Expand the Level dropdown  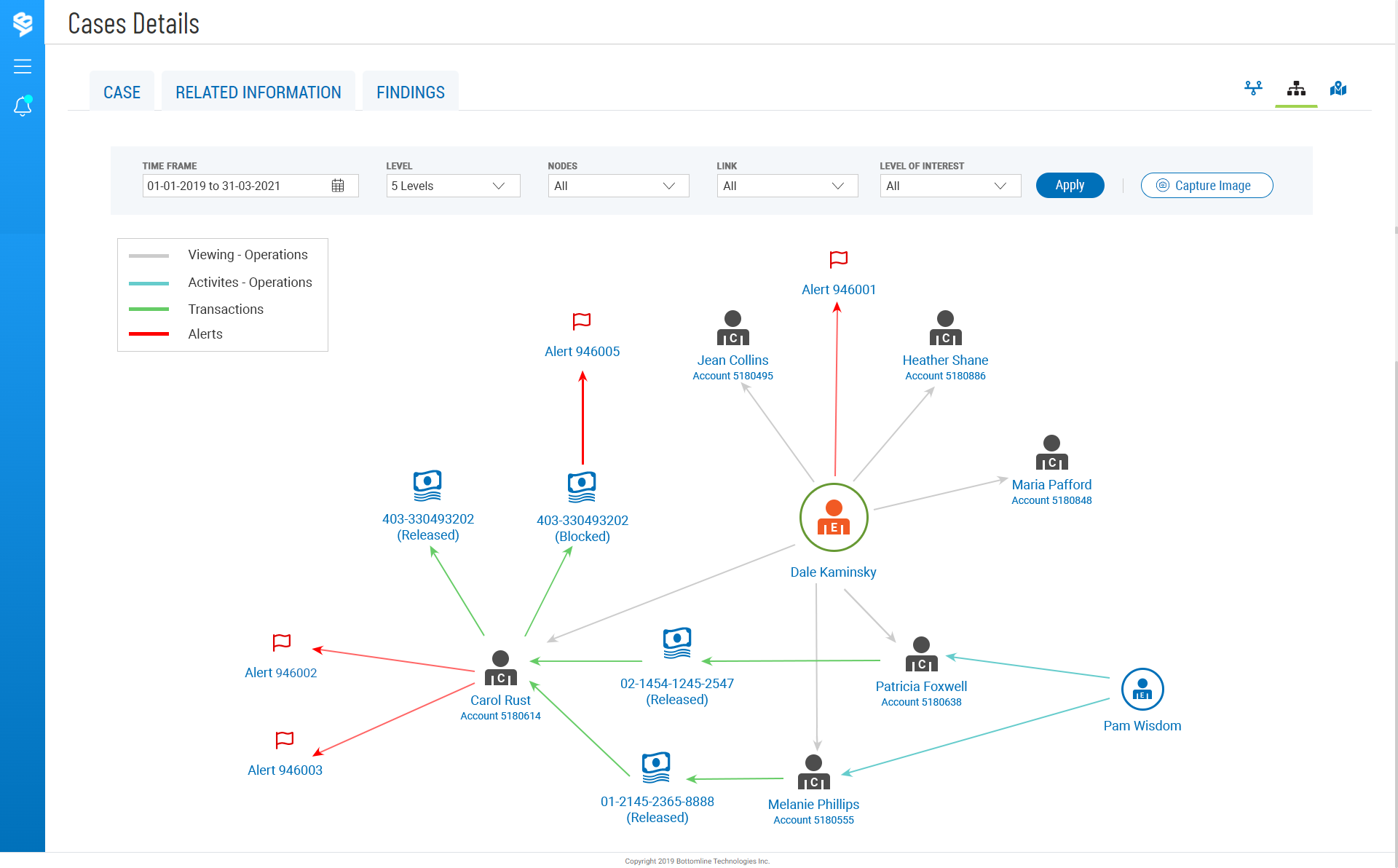(x=453, y=186)
